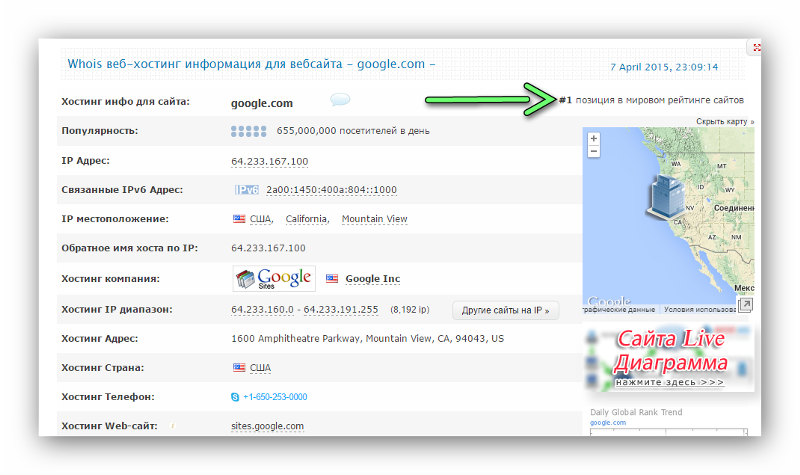The width and height of the screenshot is (800, 475).
Task: Hide the map via Скрыть карту
Action: pyautogui.click(x=724, y=121)
